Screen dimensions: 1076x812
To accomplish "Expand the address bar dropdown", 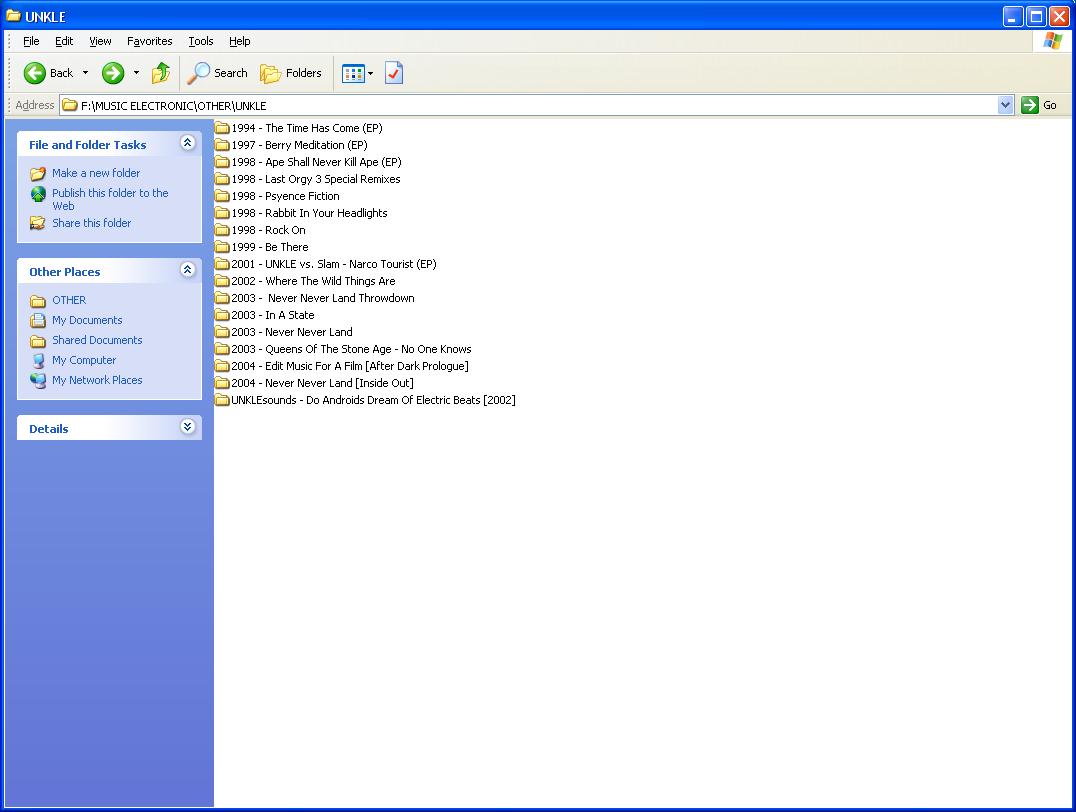I will pyautogui.click(x=1005, y=105).
